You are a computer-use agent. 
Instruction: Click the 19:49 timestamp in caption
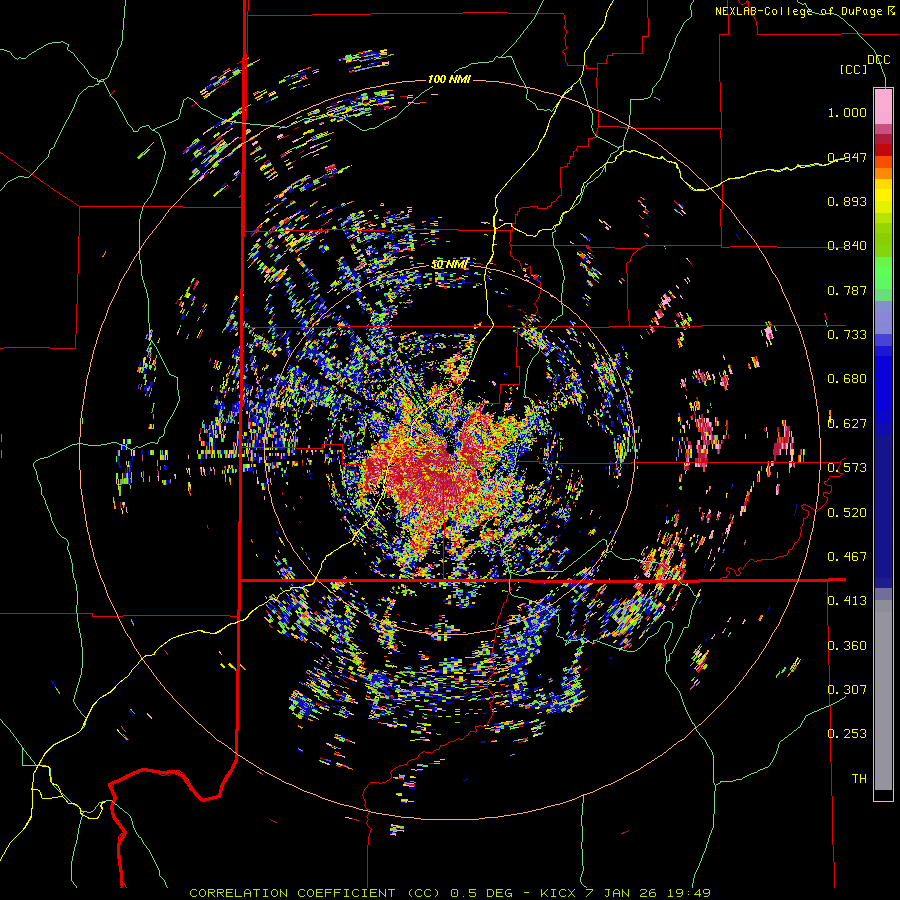(689, 893)
